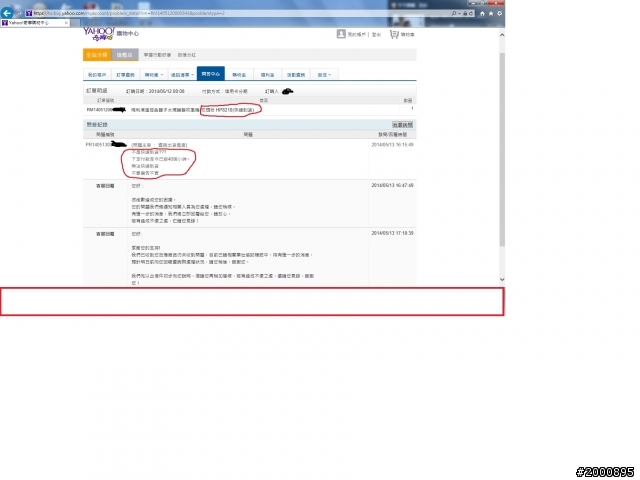
Task: Expand the returns dropdown tab before Q&A center
Action: click(x=182, y=75)
